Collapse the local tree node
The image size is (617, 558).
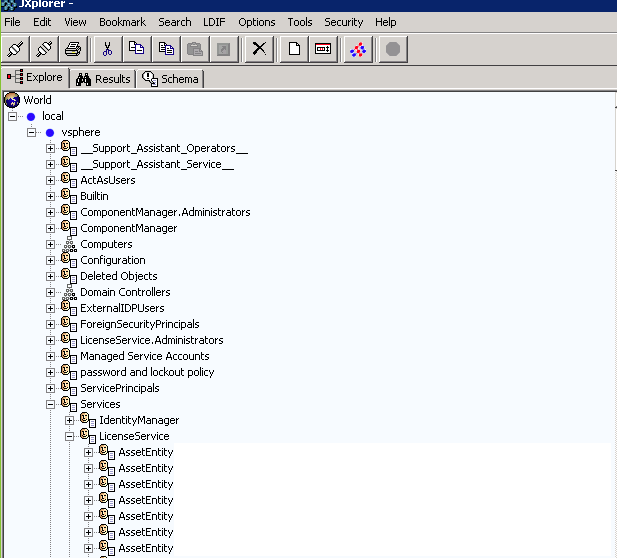click(x=13, y=116)
